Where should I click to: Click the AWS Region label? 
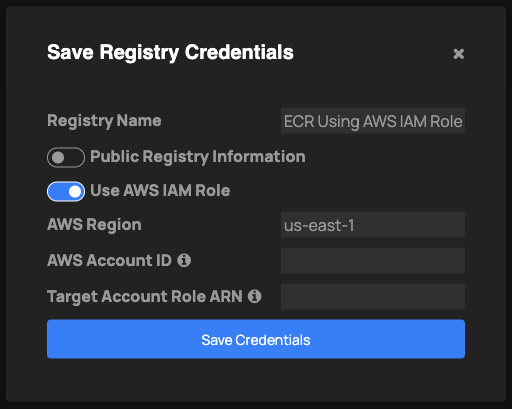94,225
